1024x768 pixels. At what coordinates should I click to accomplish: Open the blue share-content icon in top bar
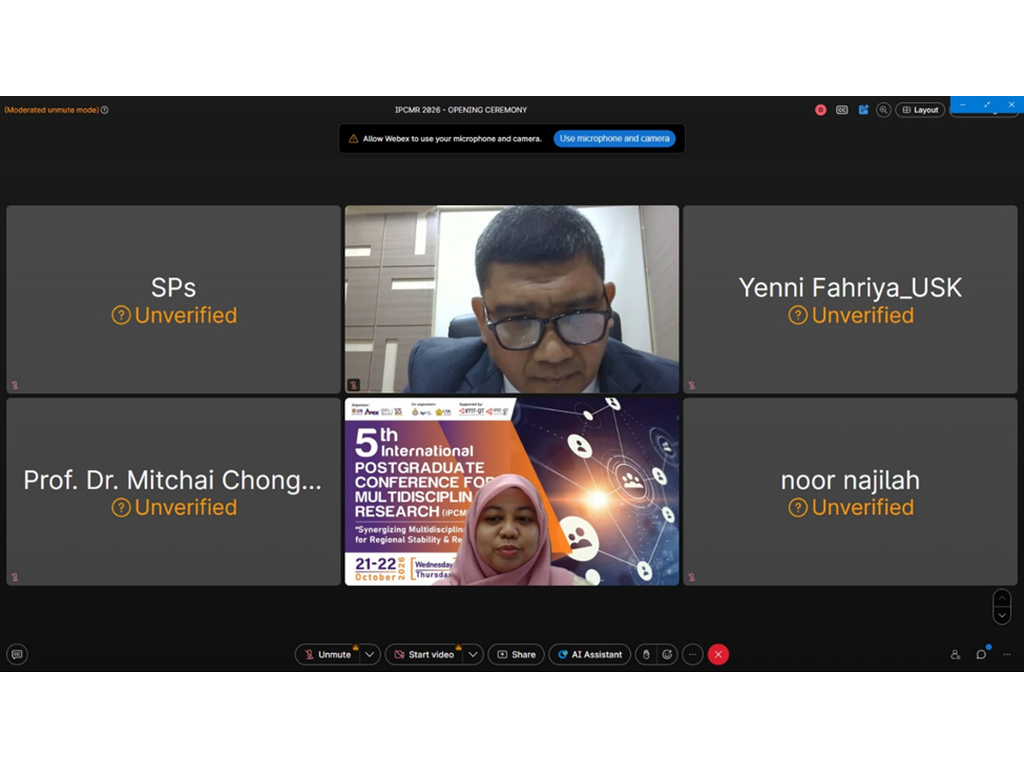863,110
